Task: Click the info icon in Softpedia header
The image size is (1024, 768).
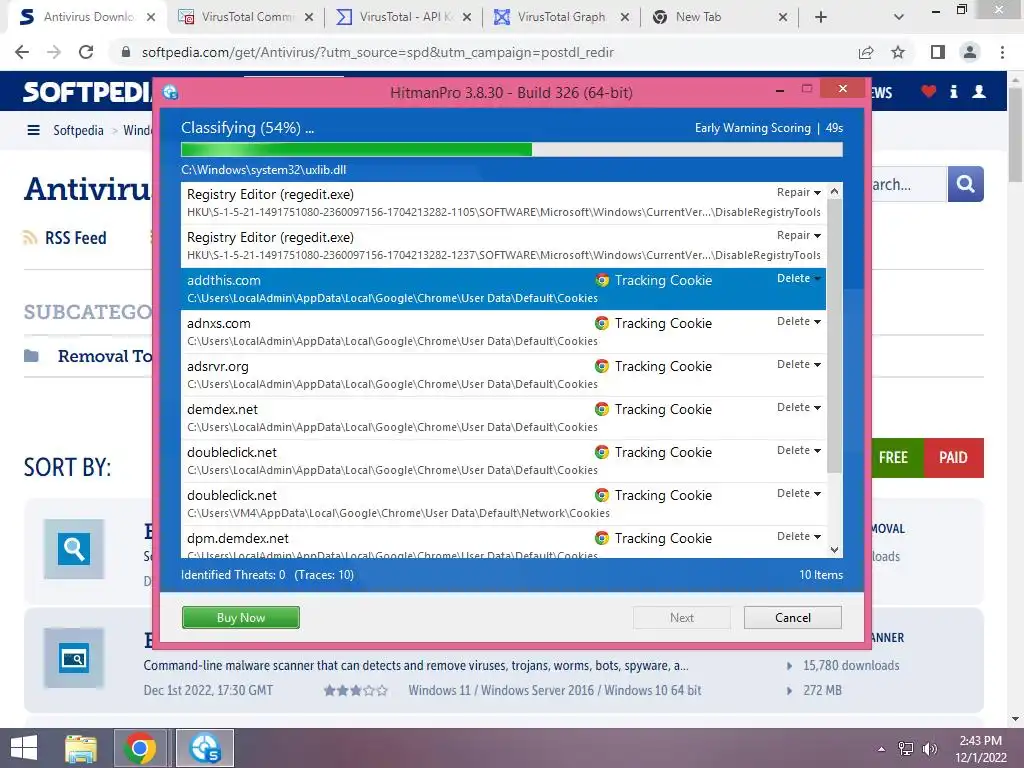Action: point(953,91)
